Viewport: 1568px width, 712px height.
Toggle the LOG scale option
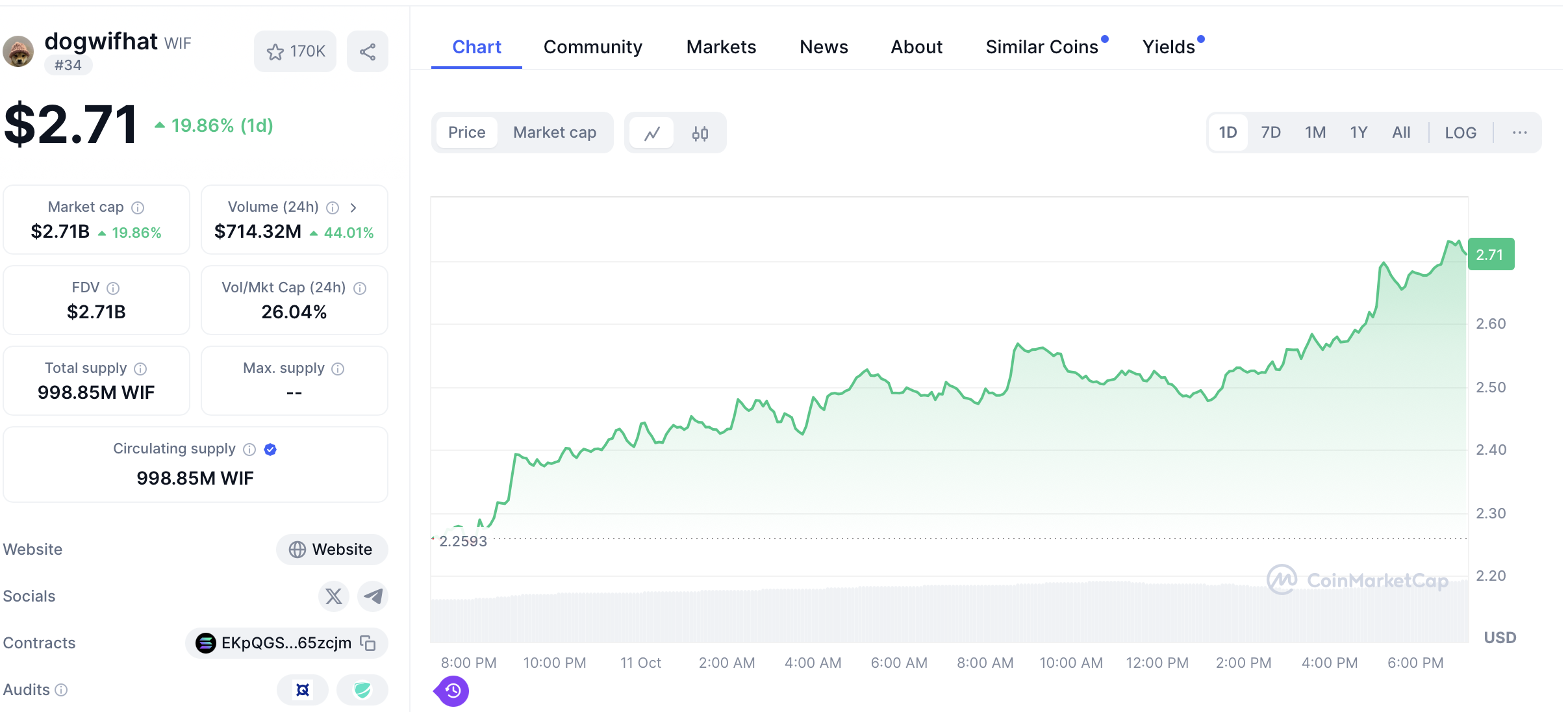tap(1460, 133)
